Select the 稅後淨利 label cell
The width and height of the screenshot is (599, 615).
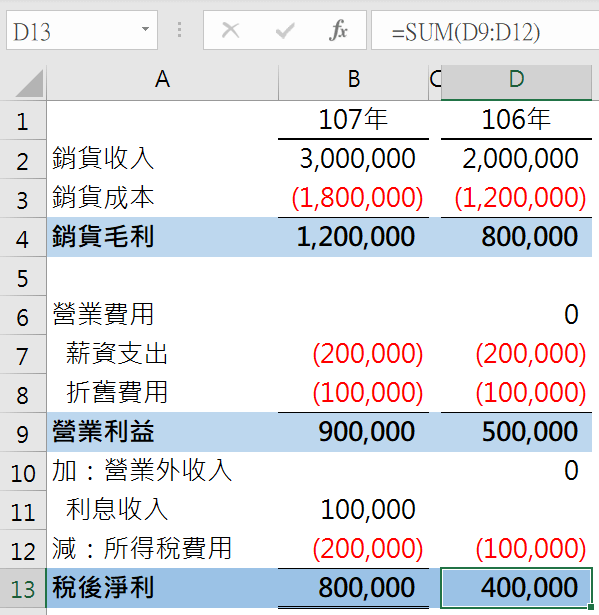click(162, 588)
